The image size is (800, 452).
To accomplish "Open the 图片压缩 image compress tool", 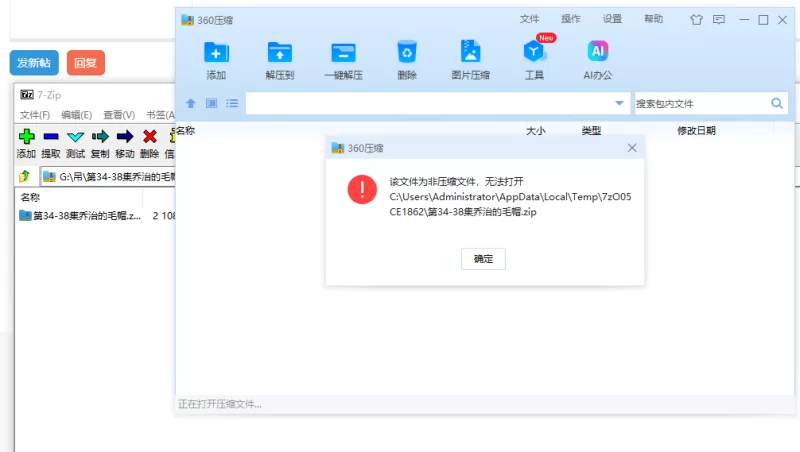I will click(470, 52).
